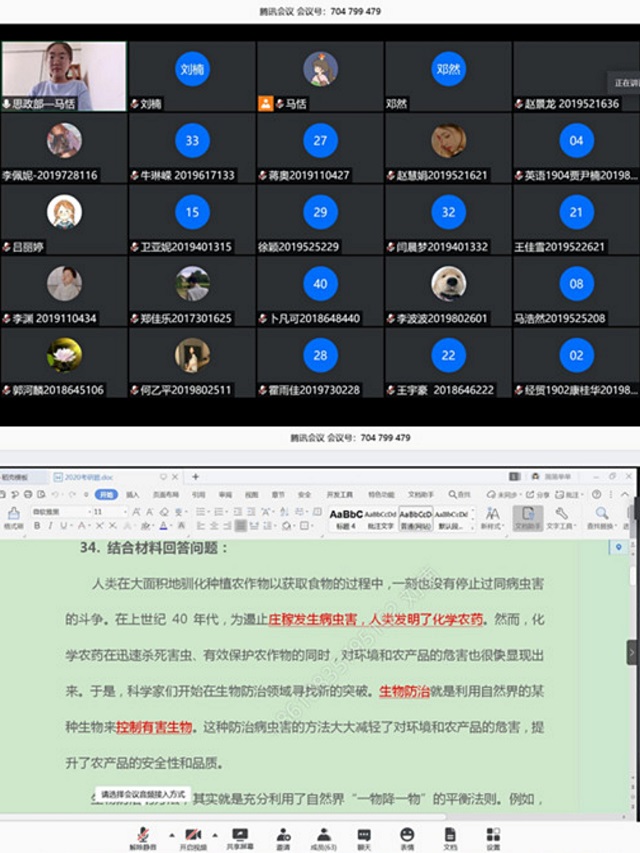The height and width of the screenshot is (853, 640).
Task: Toggle Underline formatting in WPS ribbon
Action: [64, 526]
